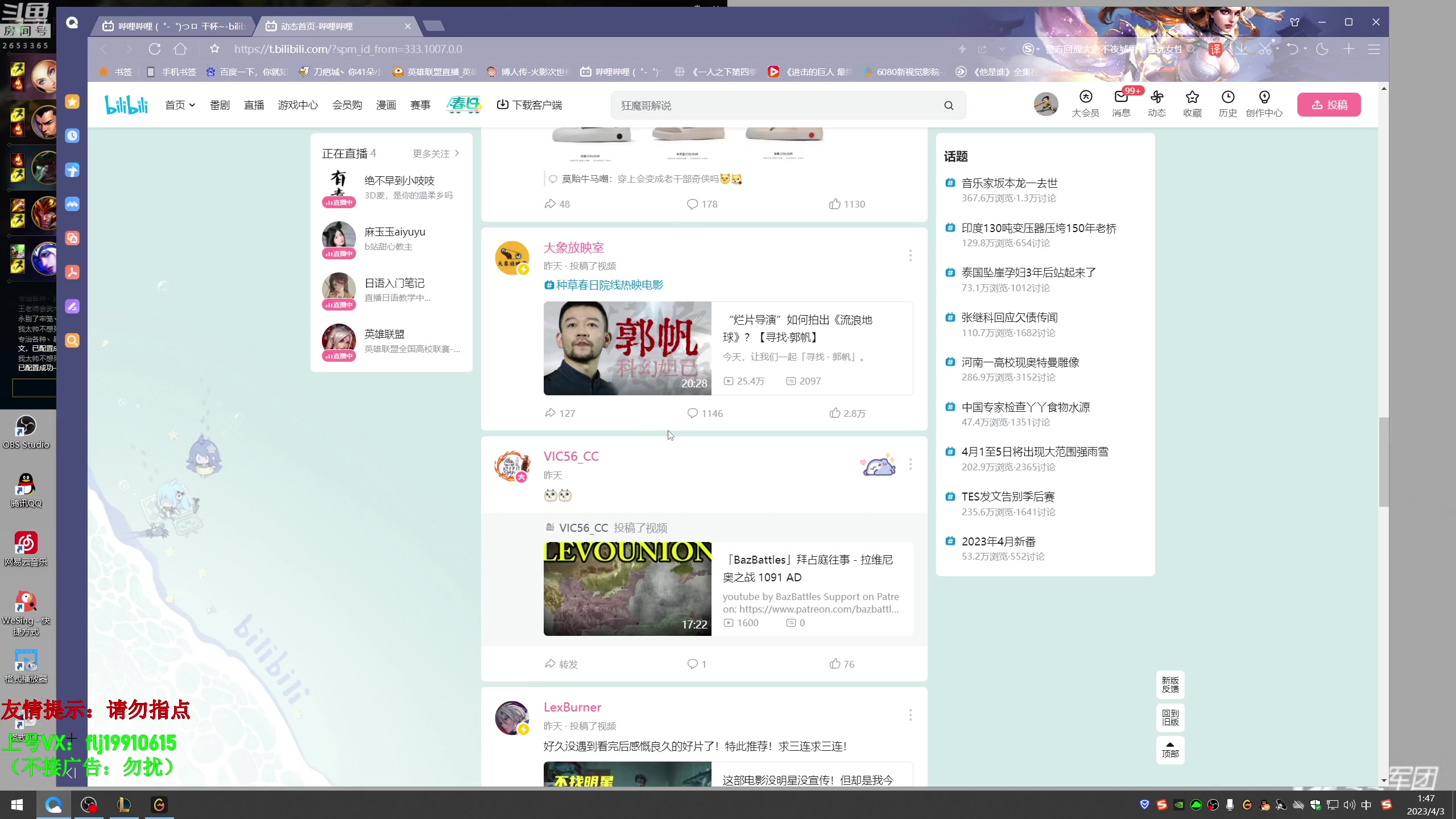Open 历史 history clock icon
Screen dimensions: 1456x819
coord(1227,104)
